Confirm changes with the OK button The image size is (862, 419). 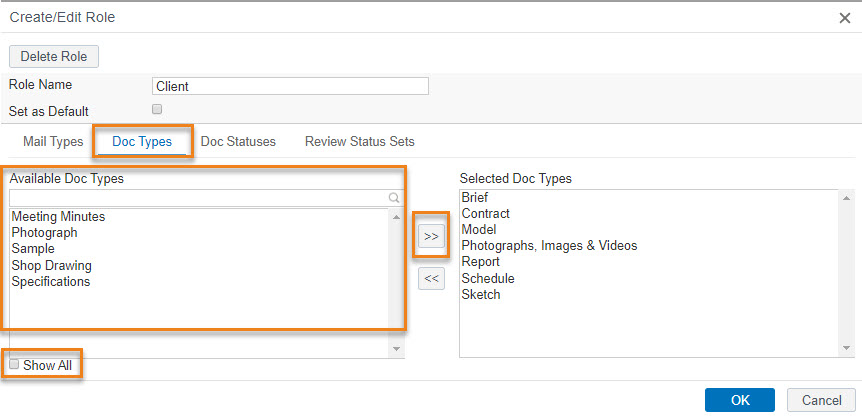click(x=740, y=400)
